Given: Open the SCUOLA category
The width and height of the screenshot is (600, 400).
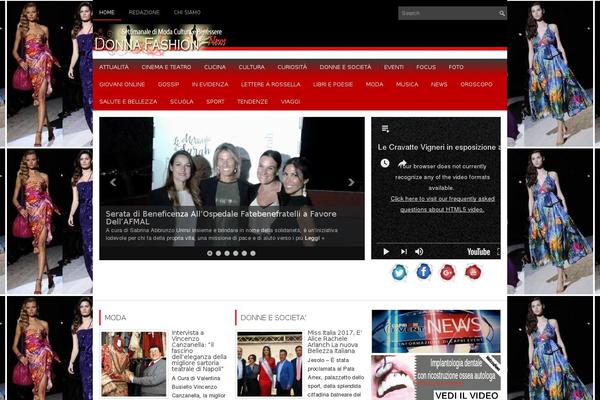Looking at the screenshot, I should (x=182, y=101).
